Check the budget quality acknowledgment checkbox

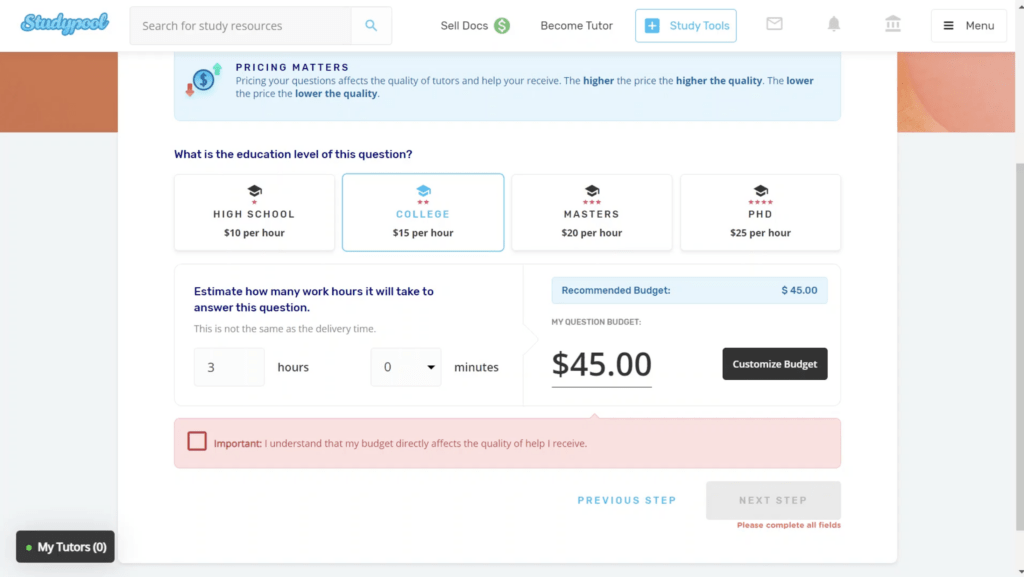pos(197,441)
